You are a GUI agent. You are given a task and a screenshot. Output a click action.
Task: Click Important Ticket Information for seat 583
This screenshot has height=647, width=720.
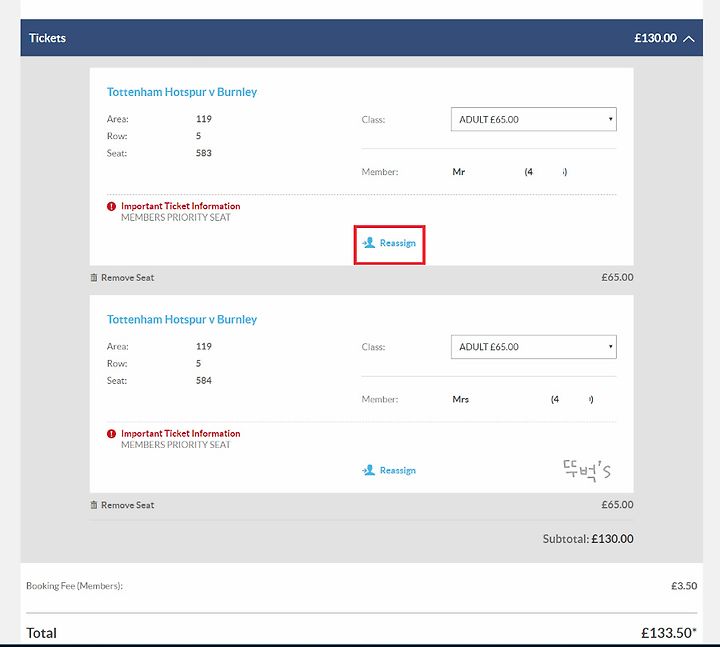point(180,206)
